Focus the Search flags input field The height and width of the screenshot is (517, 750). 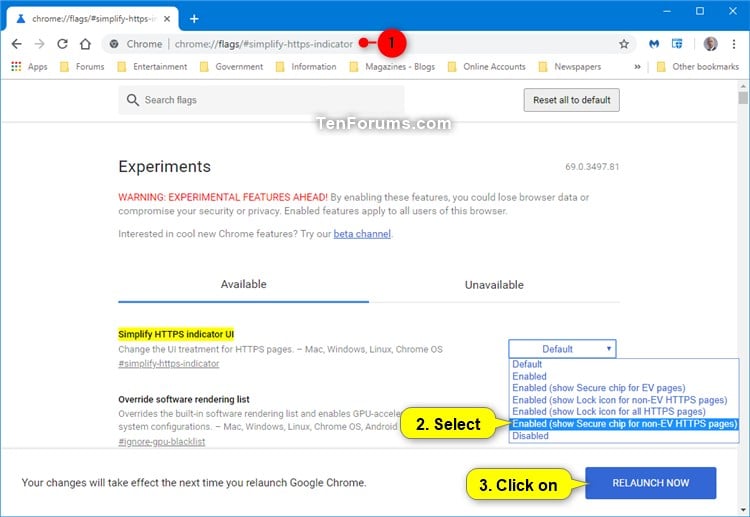[261, 100]
